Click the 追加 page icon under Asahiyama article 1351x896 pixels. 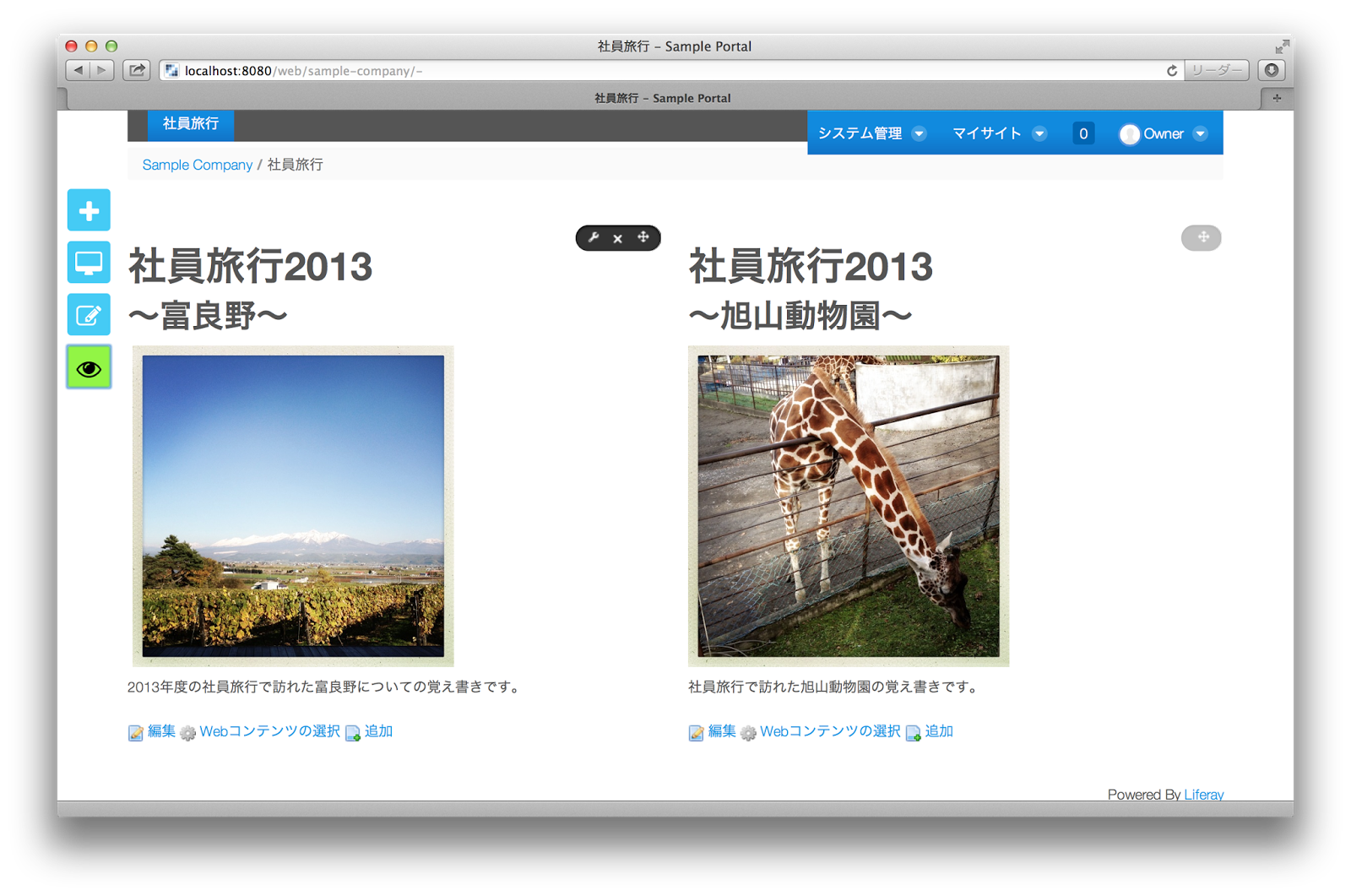click(x=914, y=733)
